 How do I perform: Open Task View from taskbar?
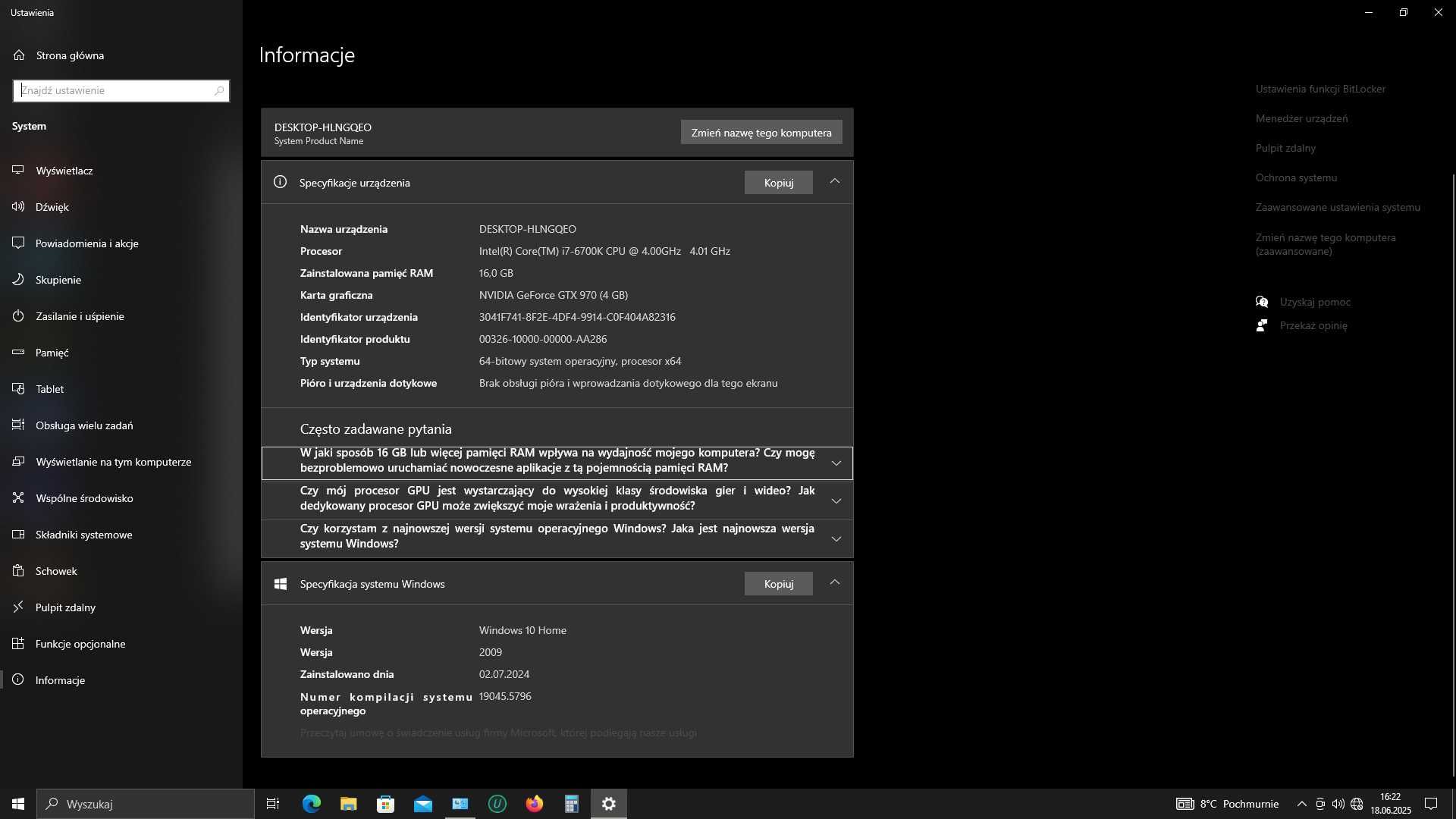point(273,804)
